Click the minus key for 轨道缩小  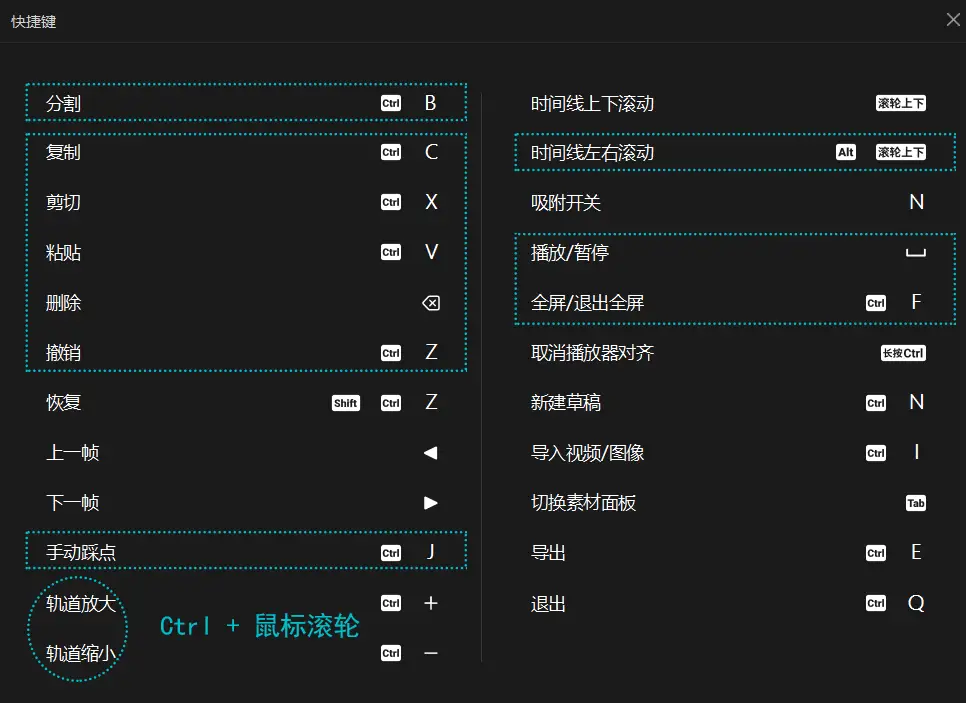click(431, 653)
